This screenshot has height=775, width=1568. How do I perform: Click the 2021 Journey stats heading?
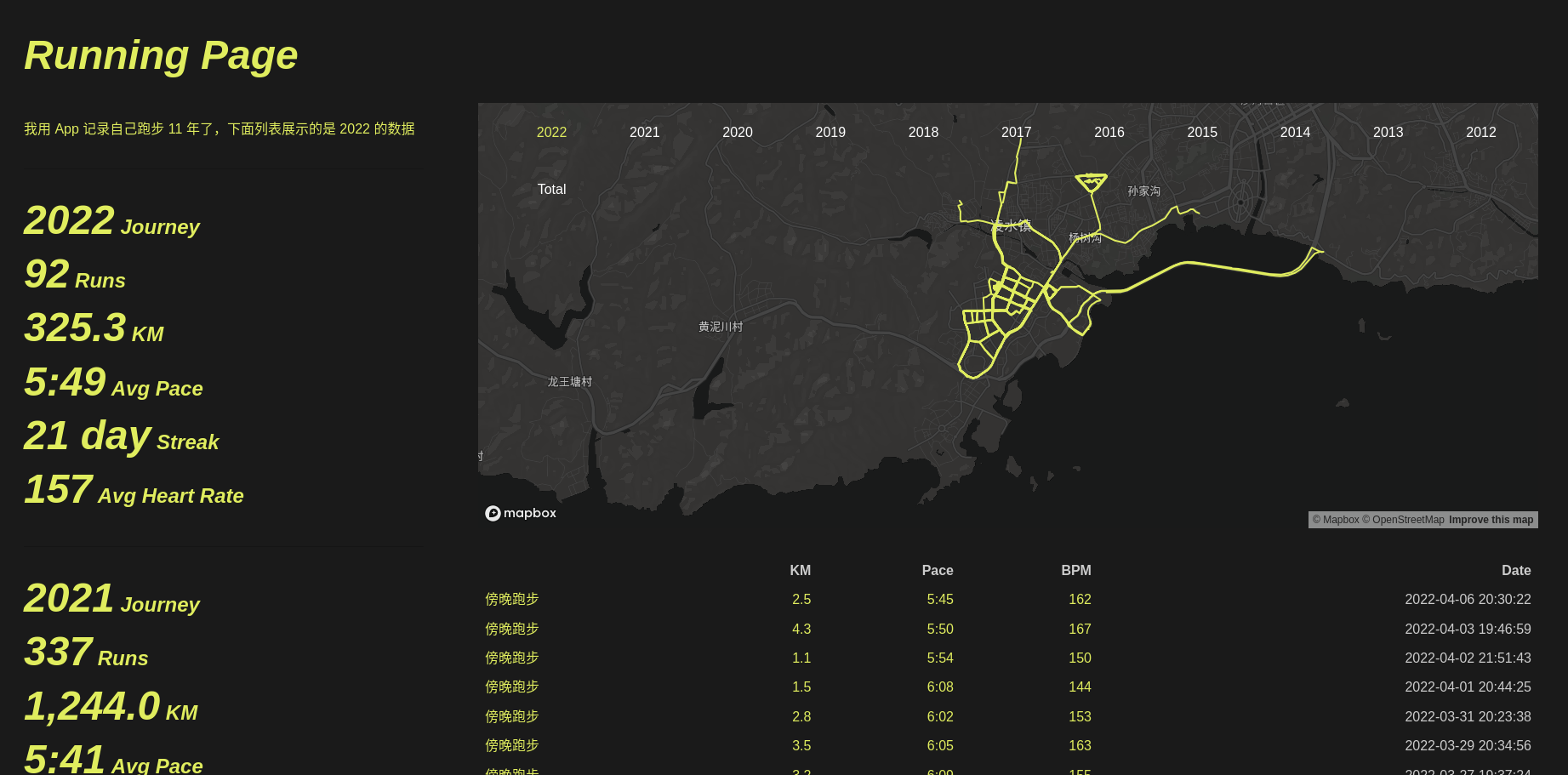pos(111,599)
